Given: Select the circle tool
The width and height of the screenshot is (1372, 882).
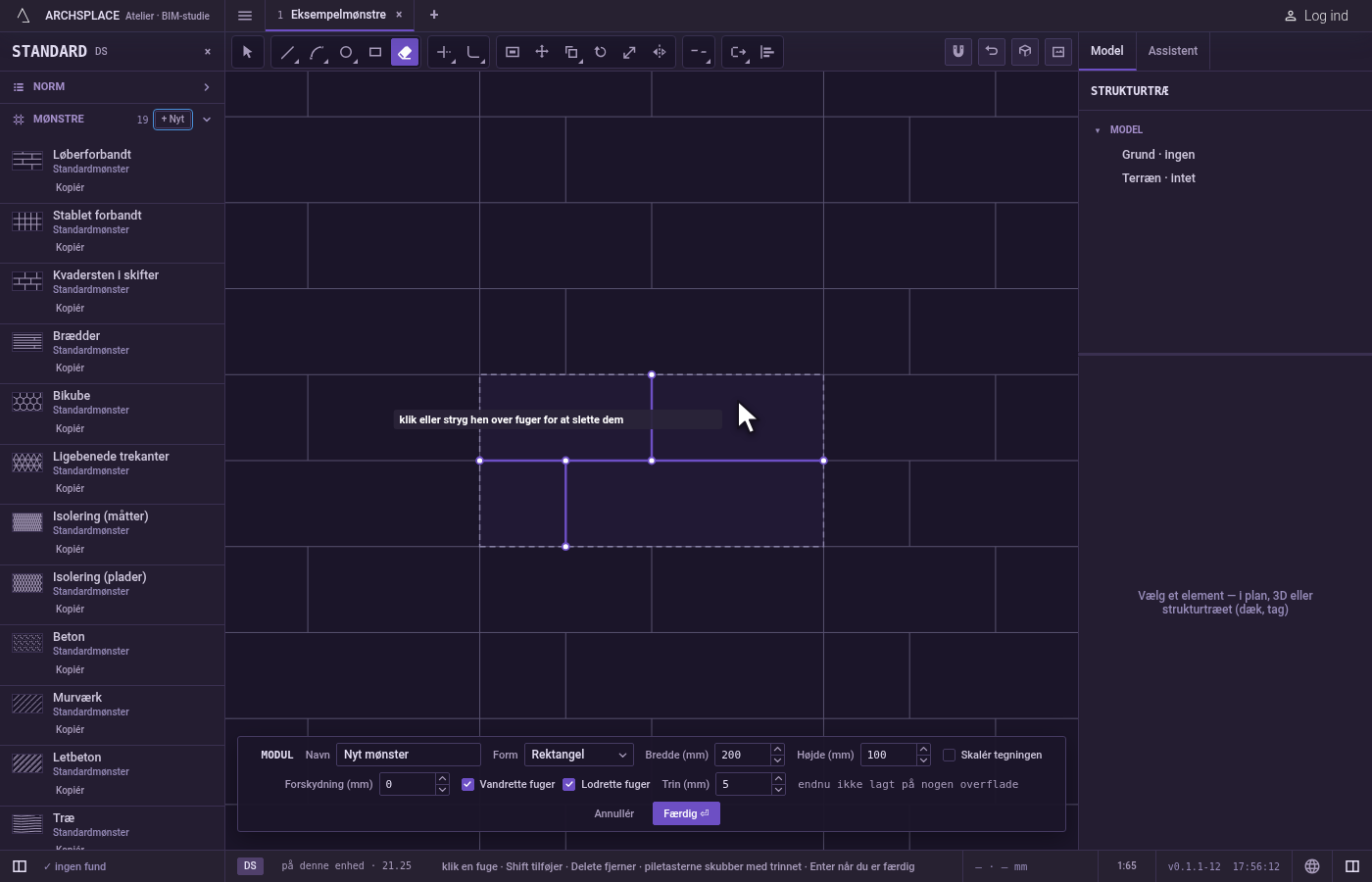Looking at the screenshot, I should [x=346, y=52].
